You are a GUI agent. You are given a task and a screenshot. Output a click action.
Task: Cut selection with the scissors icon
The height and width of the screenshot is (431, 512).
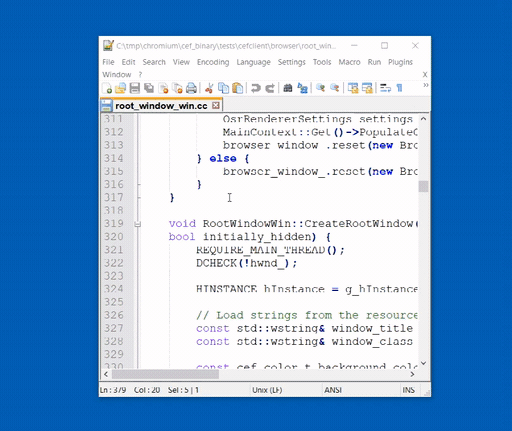pyautogui.click(x=209, y=88)
